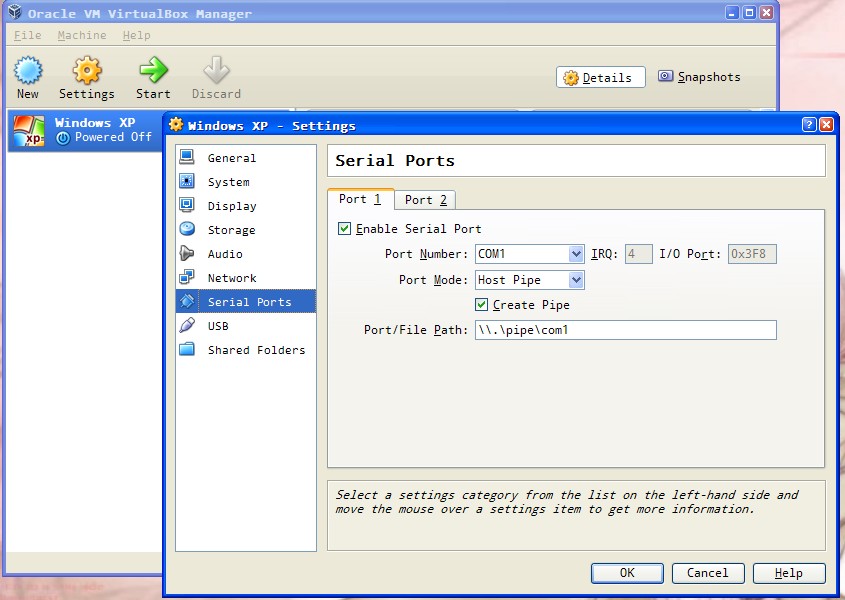845x600 pixels.
Task: Open the File menu
Action: (27, 35)
